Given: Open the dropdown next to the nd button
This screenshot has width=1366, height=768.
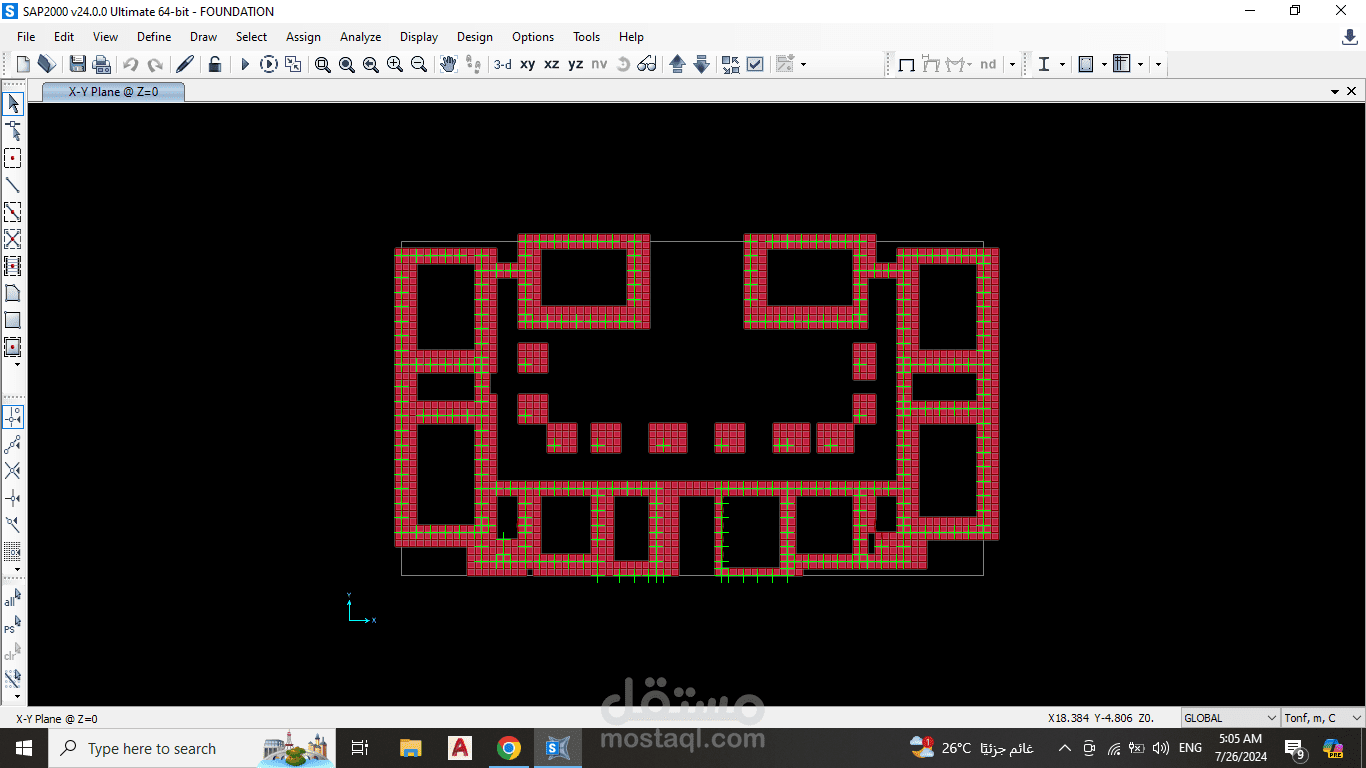Looking at the screenshot, I should [x=1012, y=64].
